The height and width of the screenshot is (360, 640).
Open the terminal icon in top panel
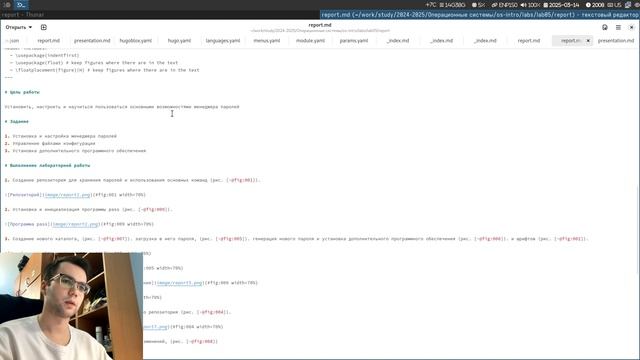21,5
